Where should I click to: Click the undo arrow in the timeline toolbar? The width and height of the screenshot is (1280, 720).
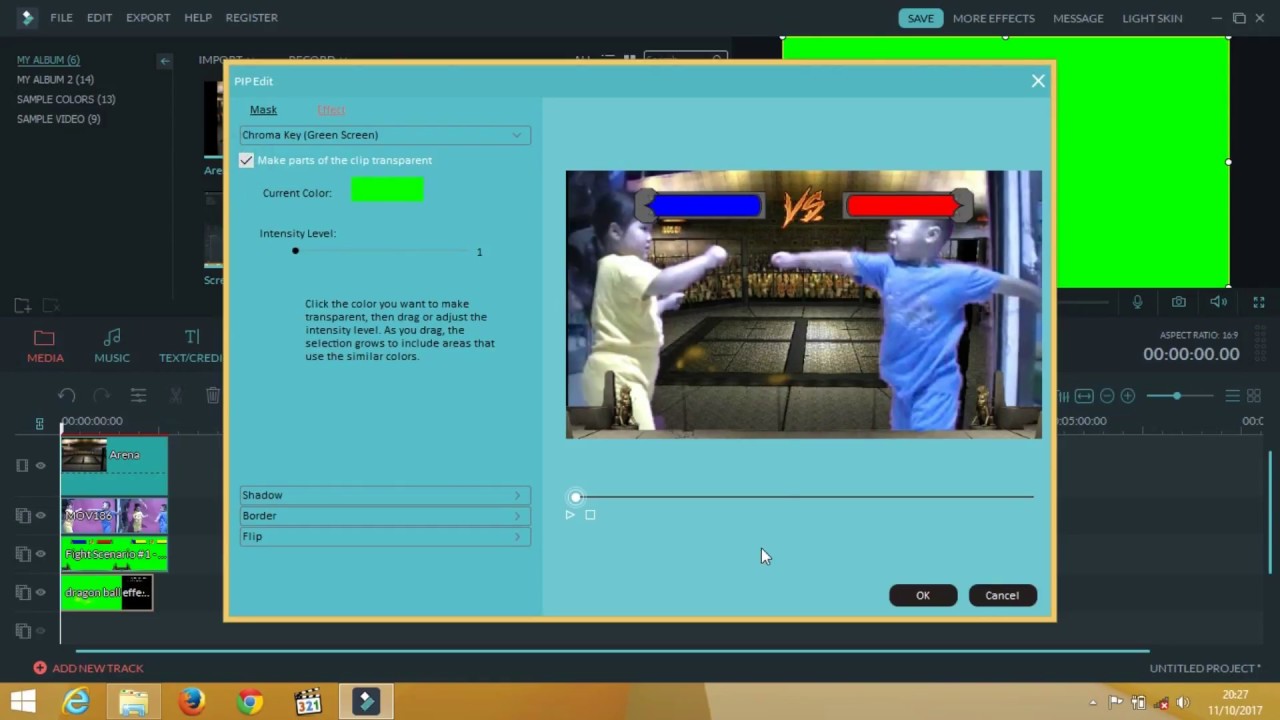66,396
